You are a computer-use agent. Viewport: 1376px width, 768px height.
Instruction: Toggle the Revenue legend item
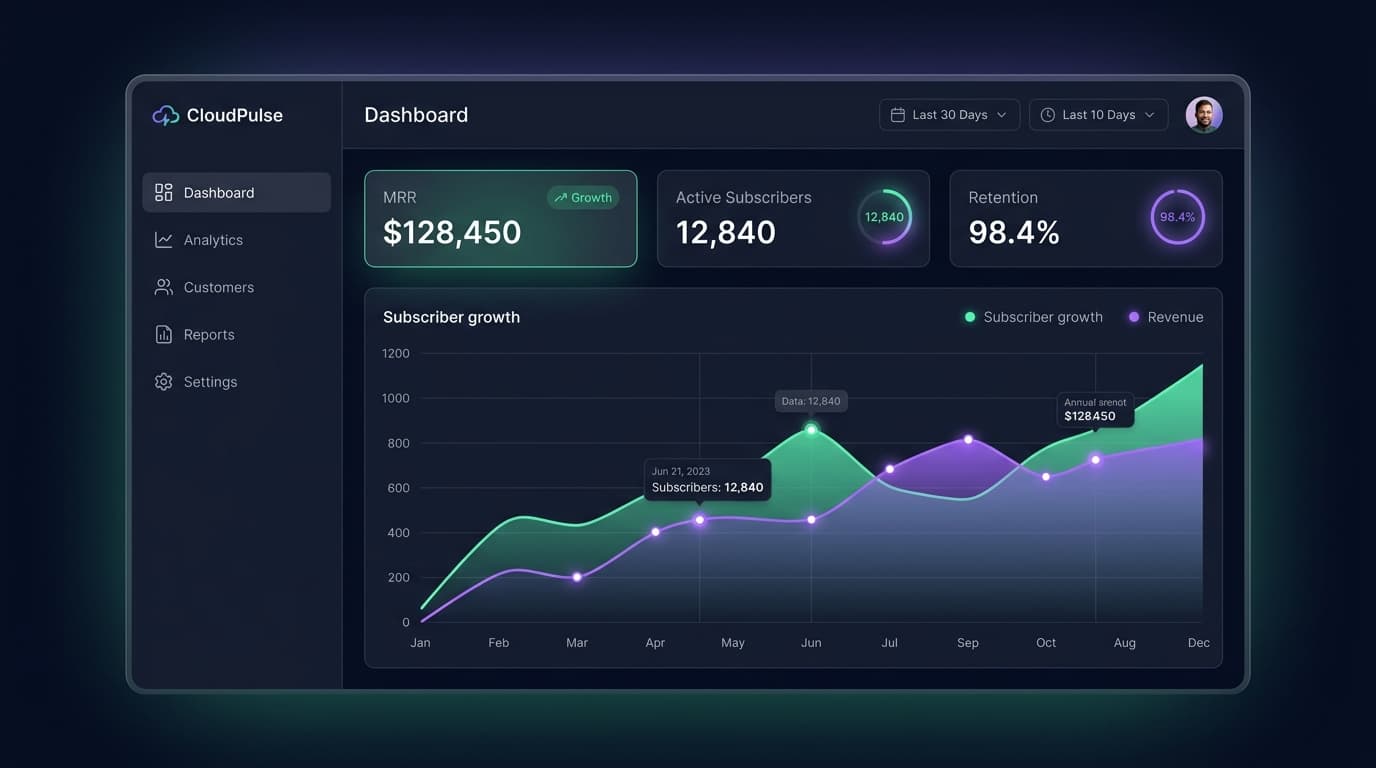click(x=1166, y=317)
